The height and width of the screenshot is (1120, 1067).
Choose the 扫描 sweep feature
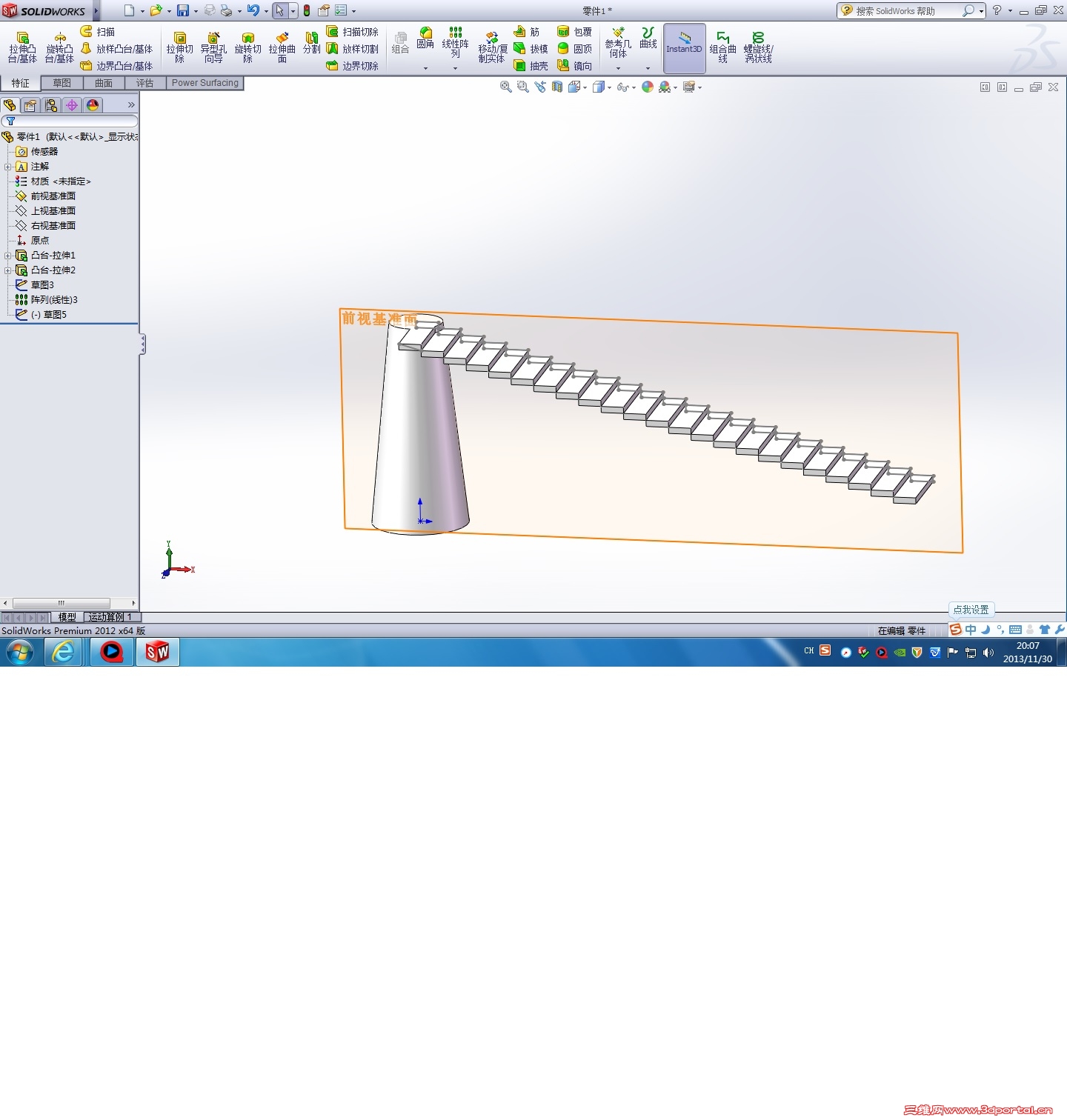[x=98, y=32]
